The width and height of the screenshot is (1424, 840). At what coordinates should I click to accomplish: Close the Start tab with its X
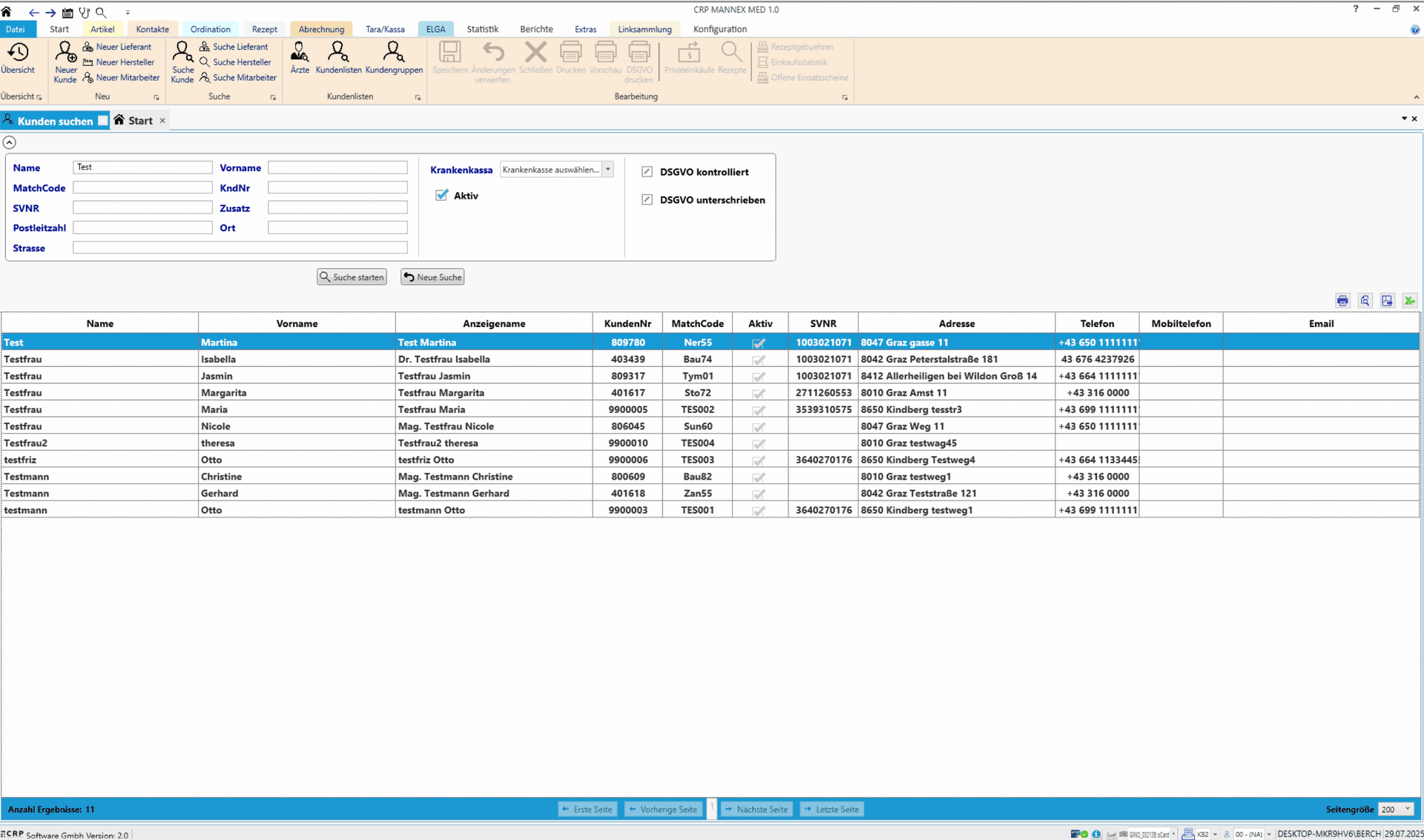click(162, 121)
